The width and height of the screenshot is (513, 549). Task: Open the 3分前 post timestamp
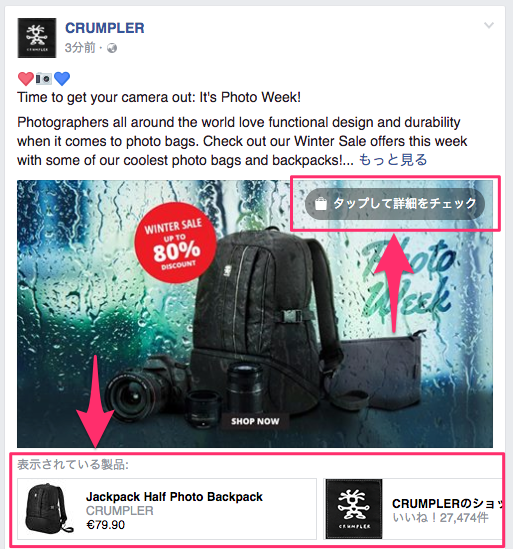pos(80,48)
